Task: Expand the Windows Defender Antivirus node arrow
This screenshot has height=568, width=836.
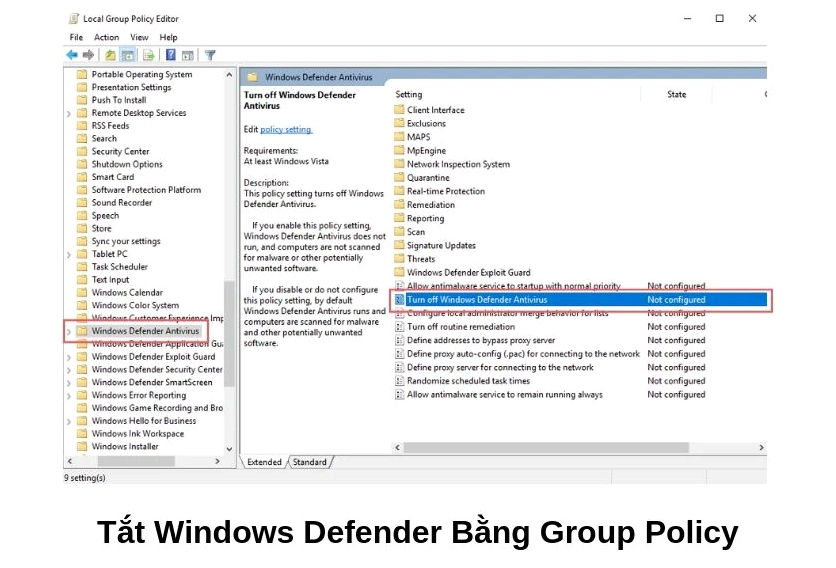Action: pos(69,331)
